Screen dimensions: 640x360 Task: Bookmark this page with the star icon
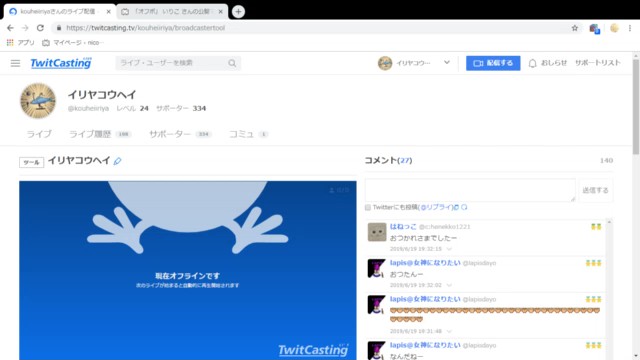pos(575,28)
